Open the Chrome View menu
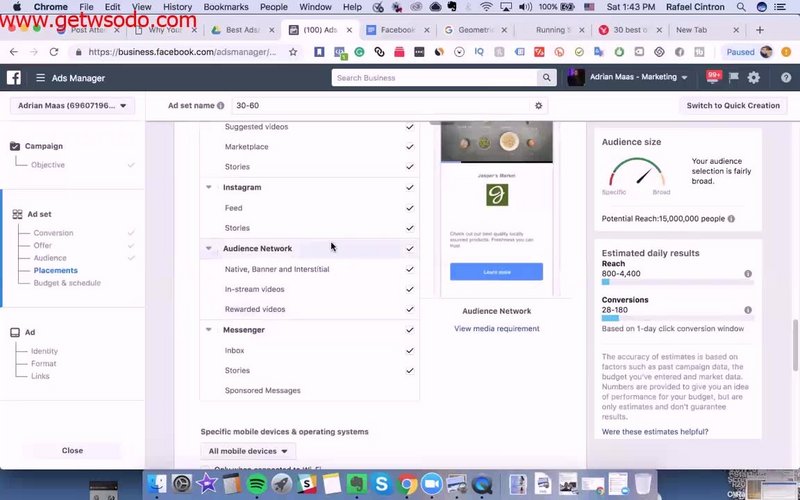The width and height of the screenshot is (800, 500). click(x=141, y=7)
